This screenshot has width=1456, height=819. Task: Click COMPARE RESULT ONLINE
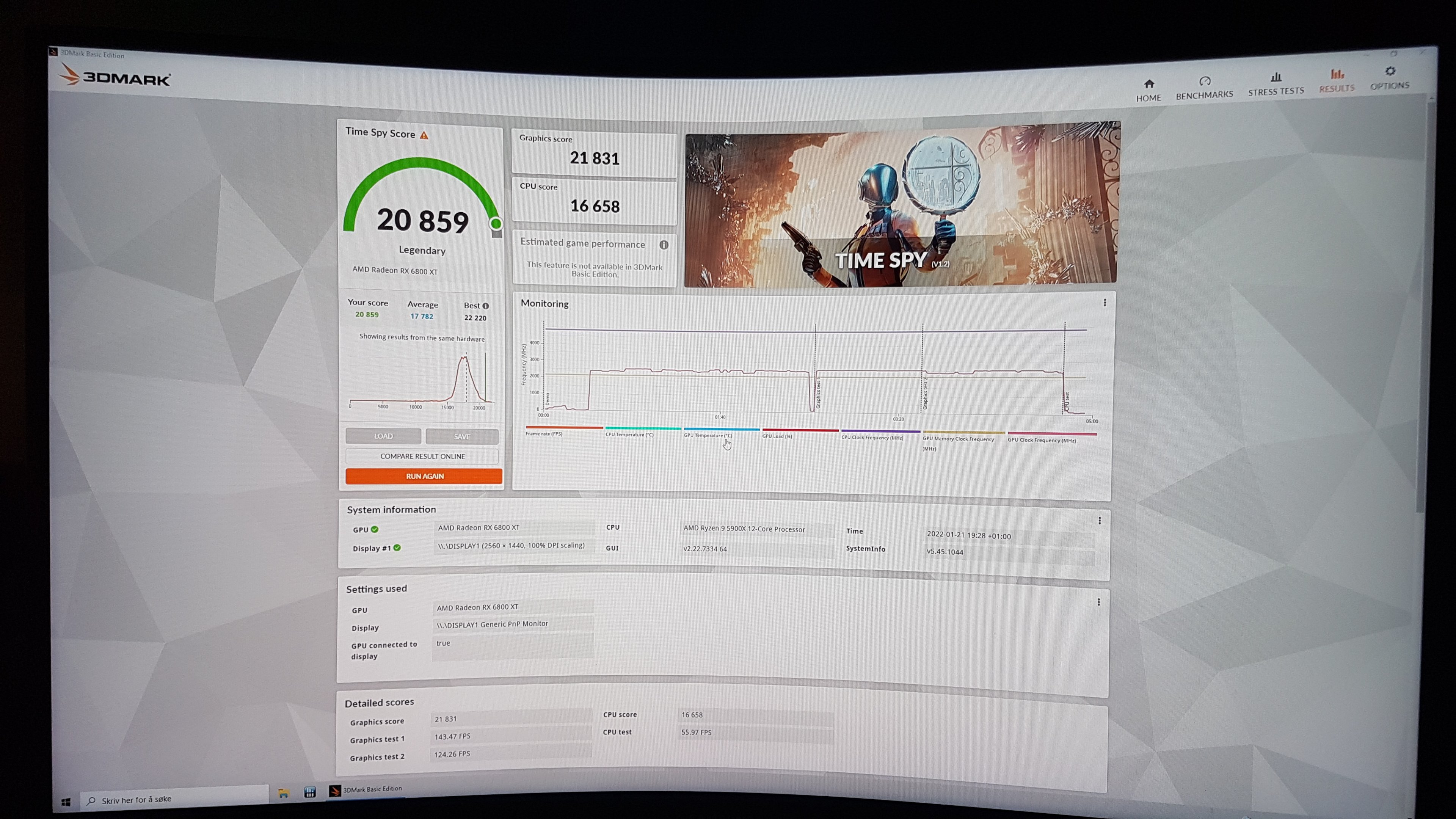point(422,456)
